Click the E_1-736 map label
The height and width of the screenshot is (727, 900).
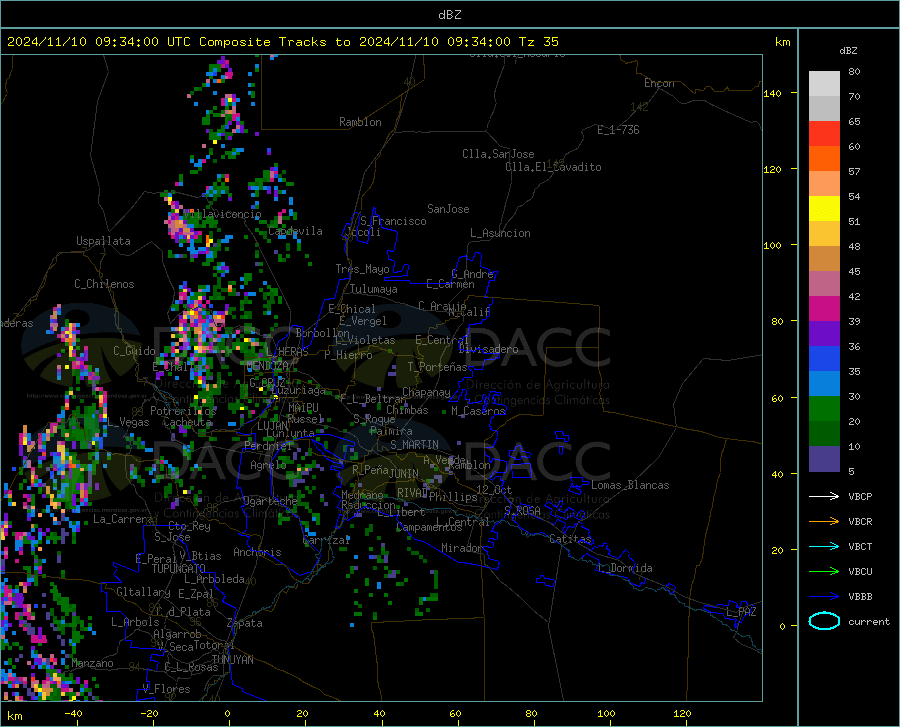(x=618, y=130)
